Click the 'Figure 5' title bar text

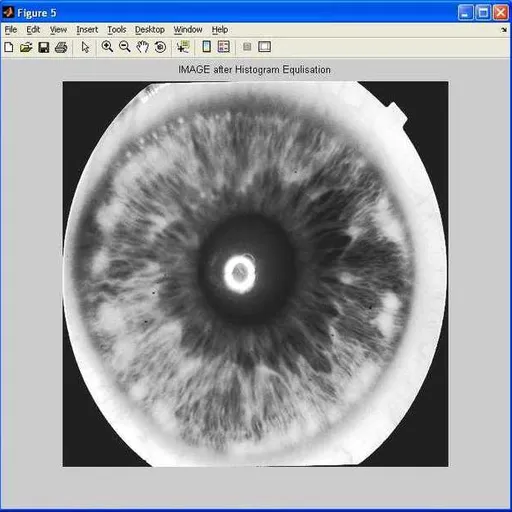pos(37,13)
